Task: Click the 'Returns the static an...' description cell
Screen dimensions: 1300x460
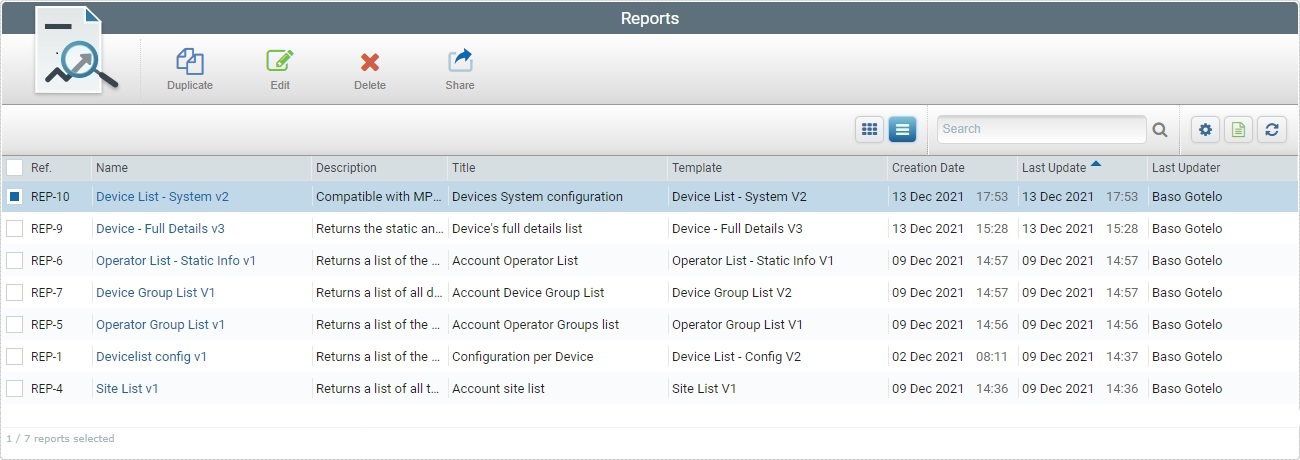Action: coord(379,229)
